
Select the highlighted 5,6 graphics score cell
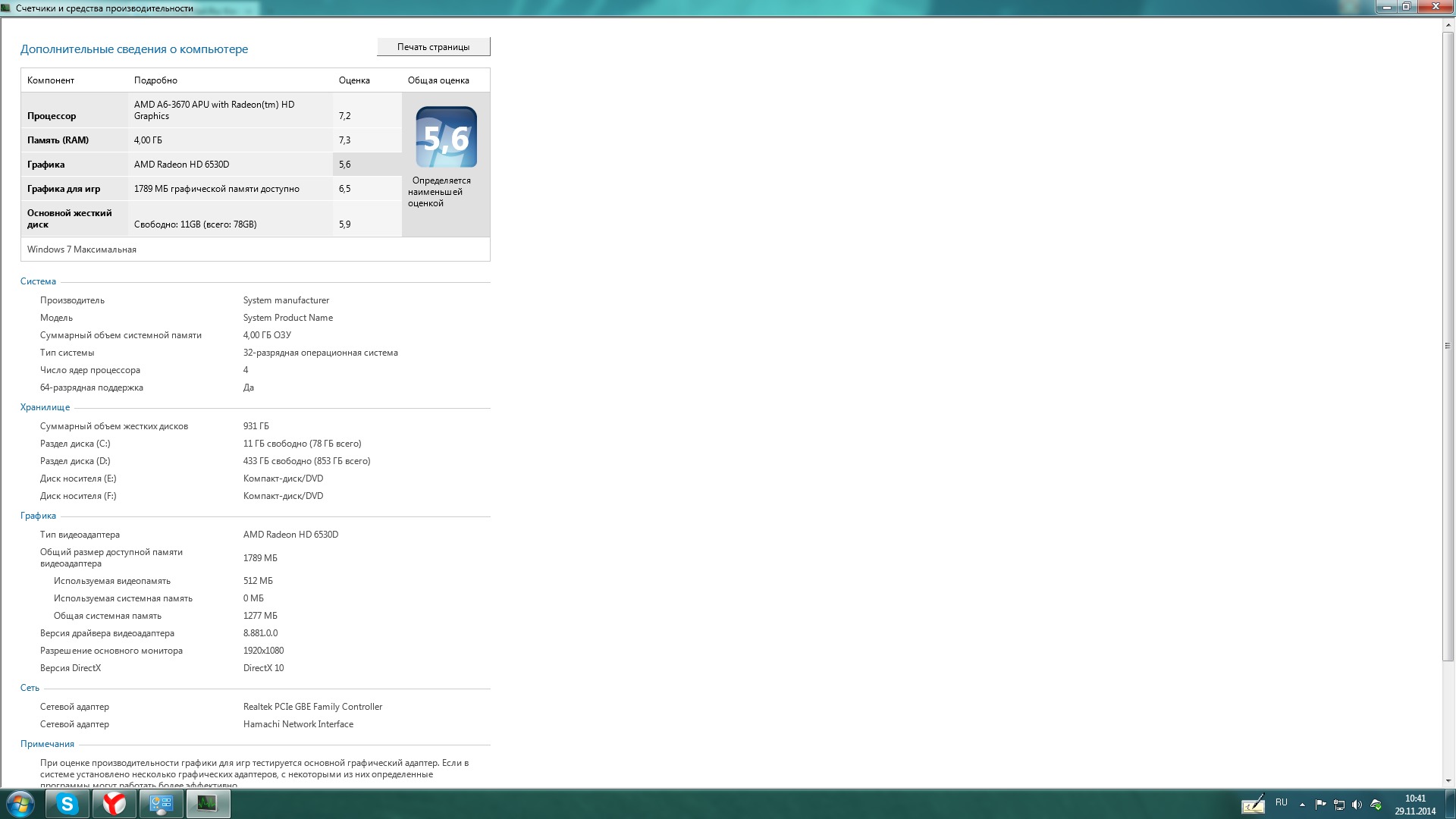[367, 165]
